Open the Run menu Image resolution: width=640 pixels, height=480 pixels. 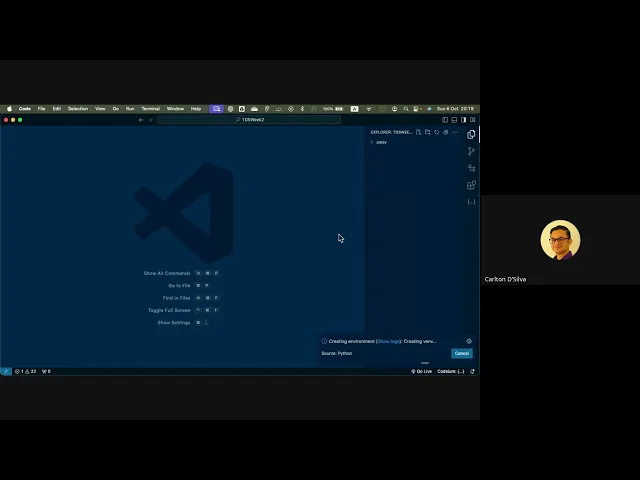coord(130,109)
